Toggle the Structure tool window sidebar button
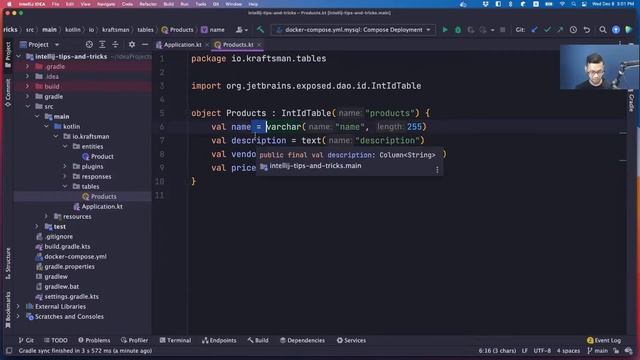The image size is (640, 360). point(8,264)
